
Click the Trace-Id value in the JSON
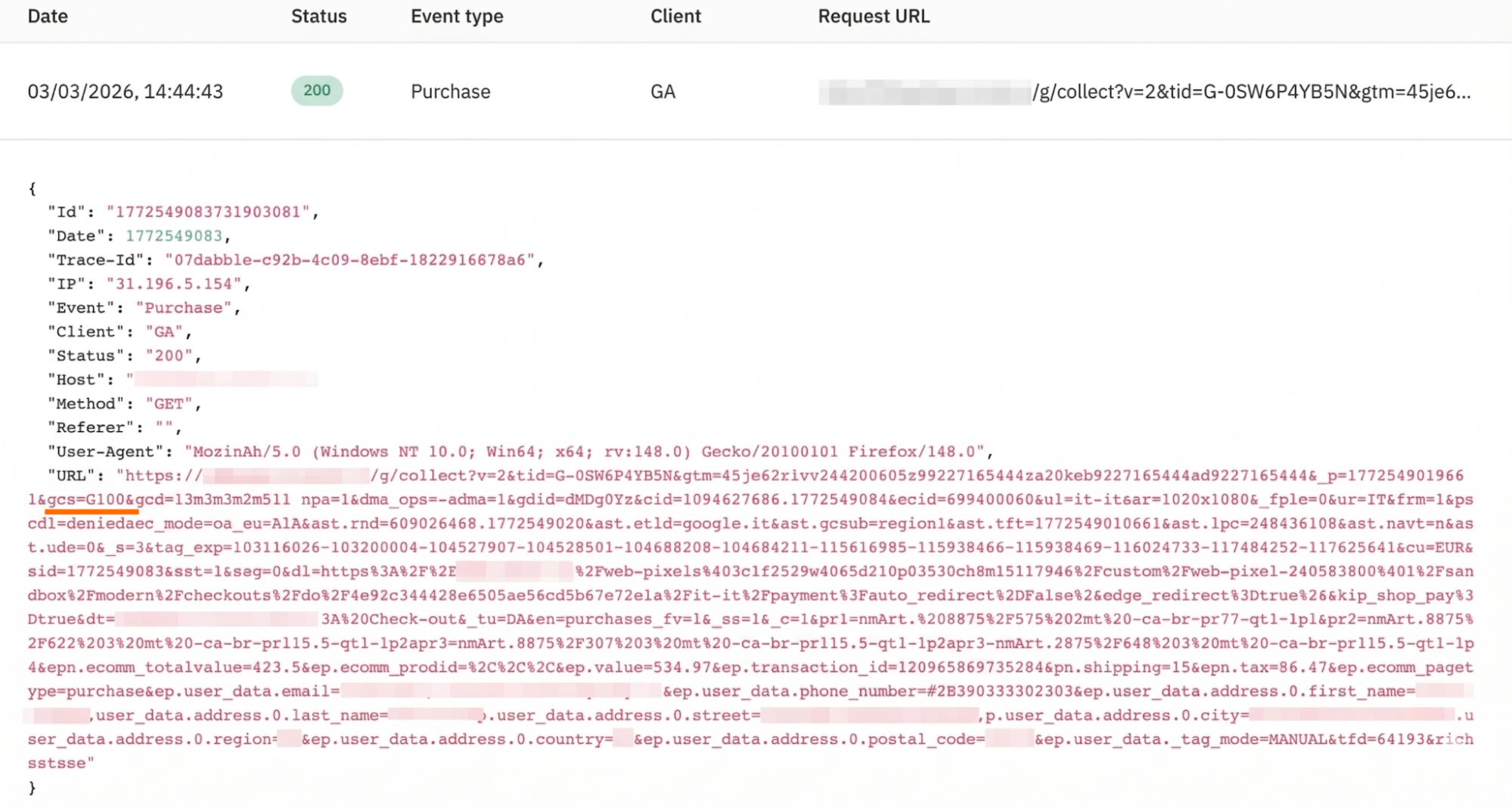pos(350,260)
